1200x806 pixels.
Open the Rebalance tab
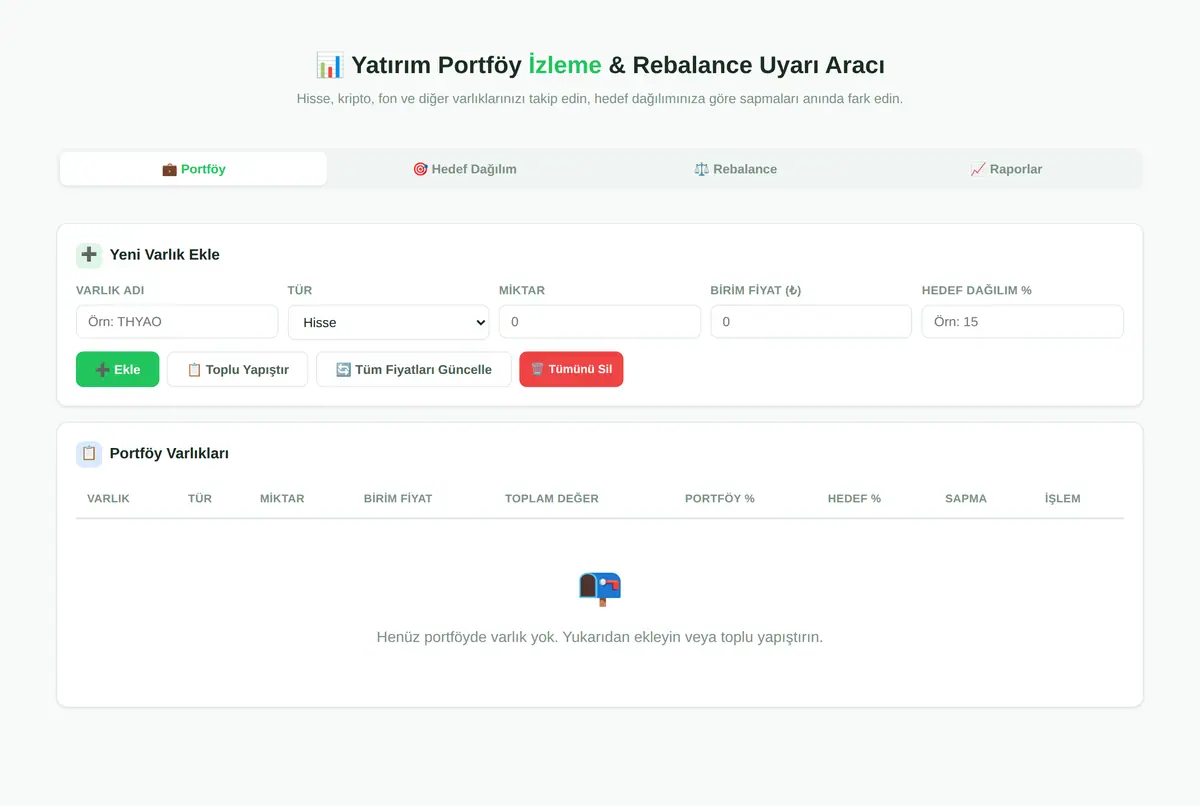(x=735, y=169)
